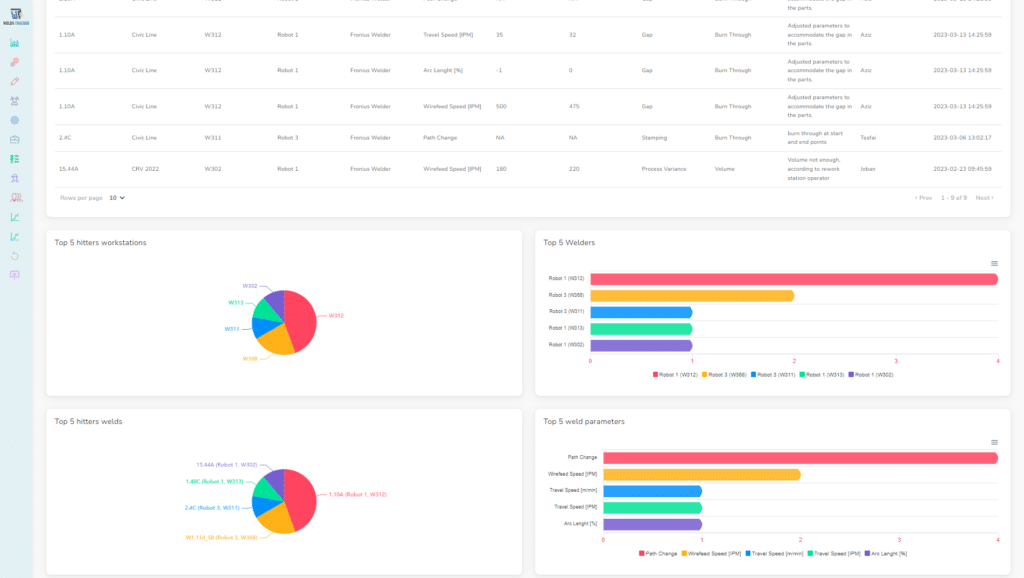Toggle Robot 3 (W311) legend in Welders chart
The width and height of the screenshot is (1024, 578).
click(x=773, y=375)
